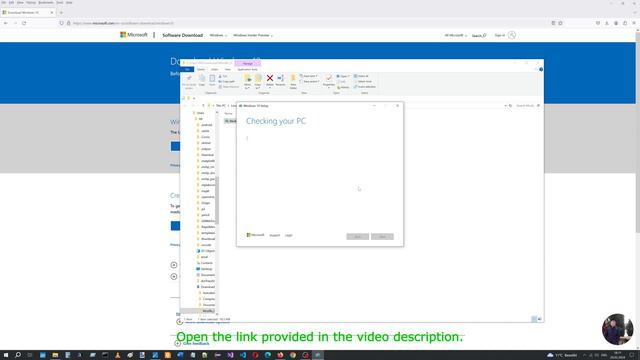Click the Move to icon in File Explorer ribbon
Image resolution: width=640 pixels, height=360 pixels.
point(247,79)
